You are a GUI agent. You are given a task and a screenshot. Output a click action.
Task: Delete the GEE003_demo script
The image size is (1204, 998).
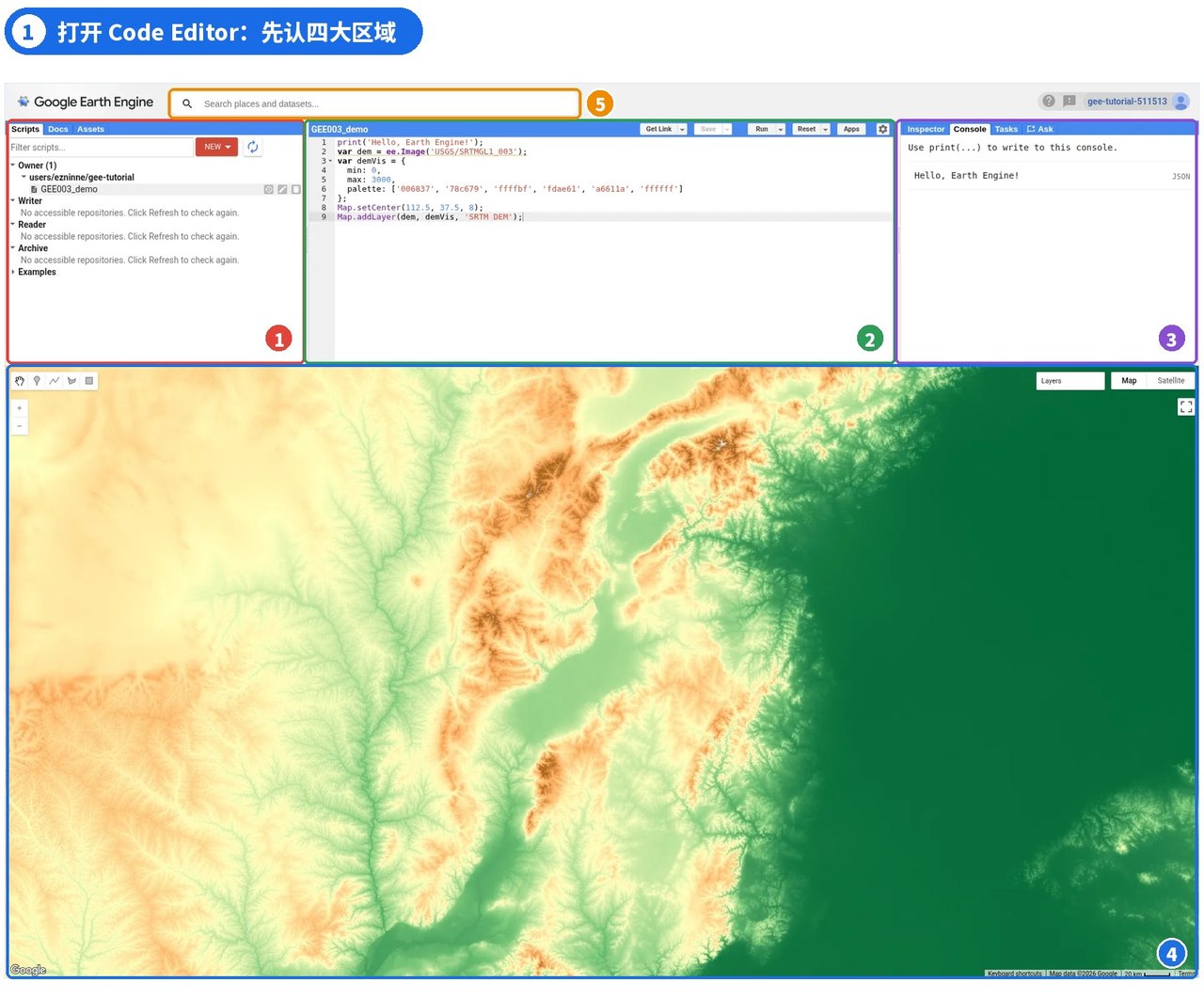[x=296, y=189]
